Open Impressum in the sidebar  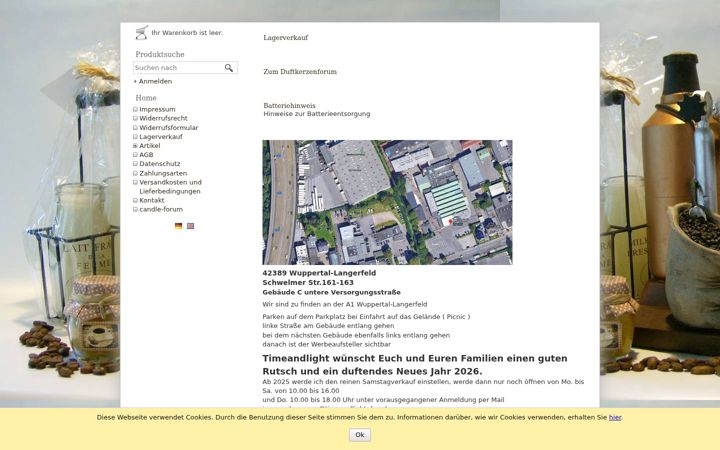point(158,109)
